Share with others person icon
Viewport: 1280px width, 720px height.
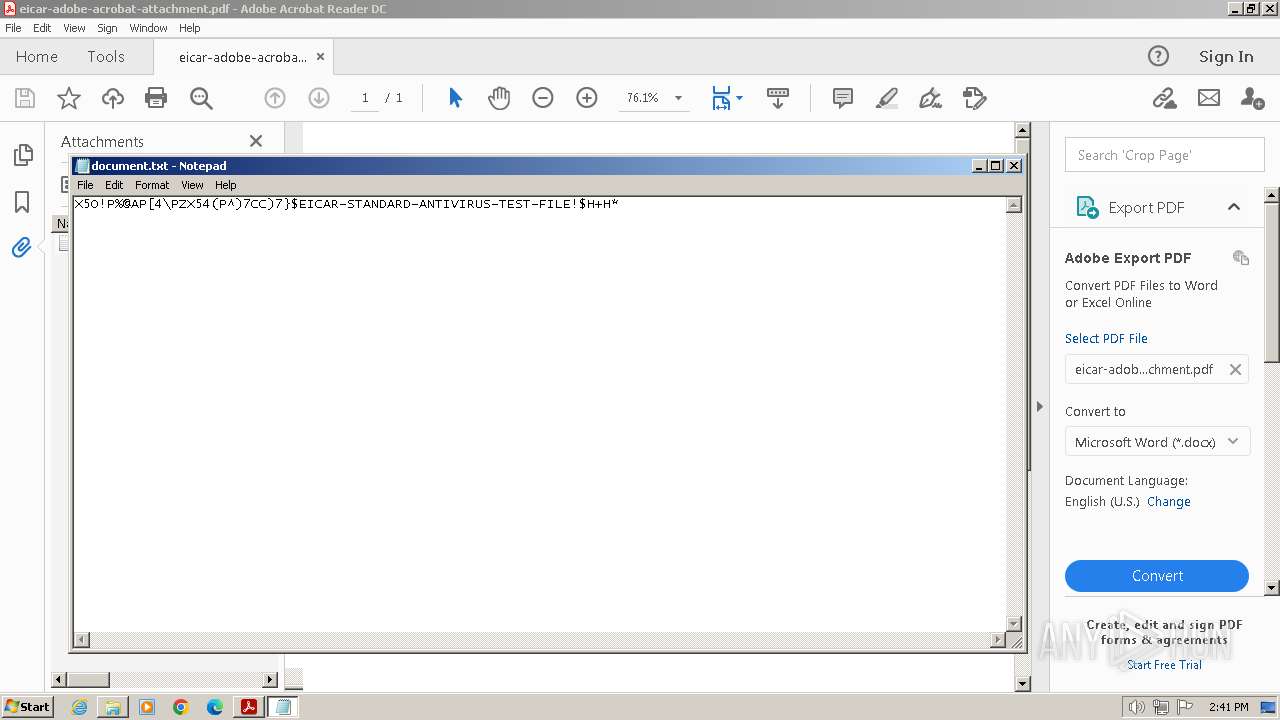pos(1252,98)
